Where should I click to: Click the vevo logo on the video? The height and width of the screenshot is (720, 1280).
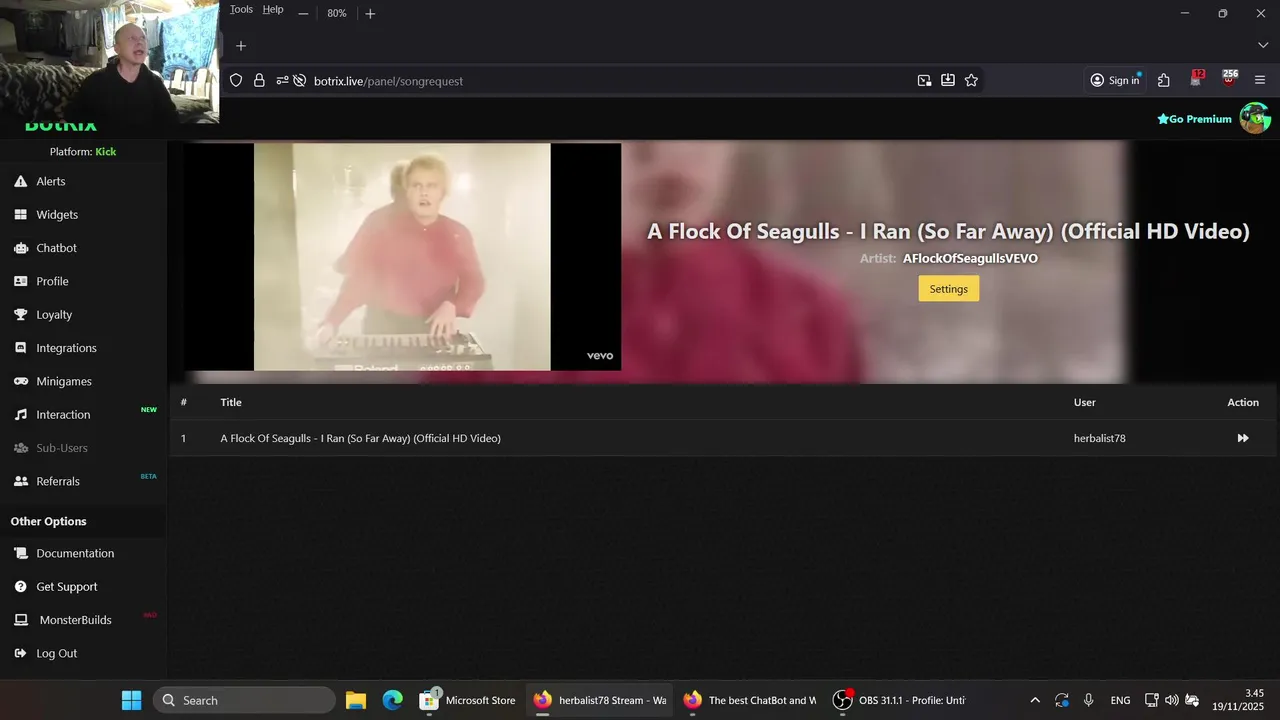click(x=600, y=356)
